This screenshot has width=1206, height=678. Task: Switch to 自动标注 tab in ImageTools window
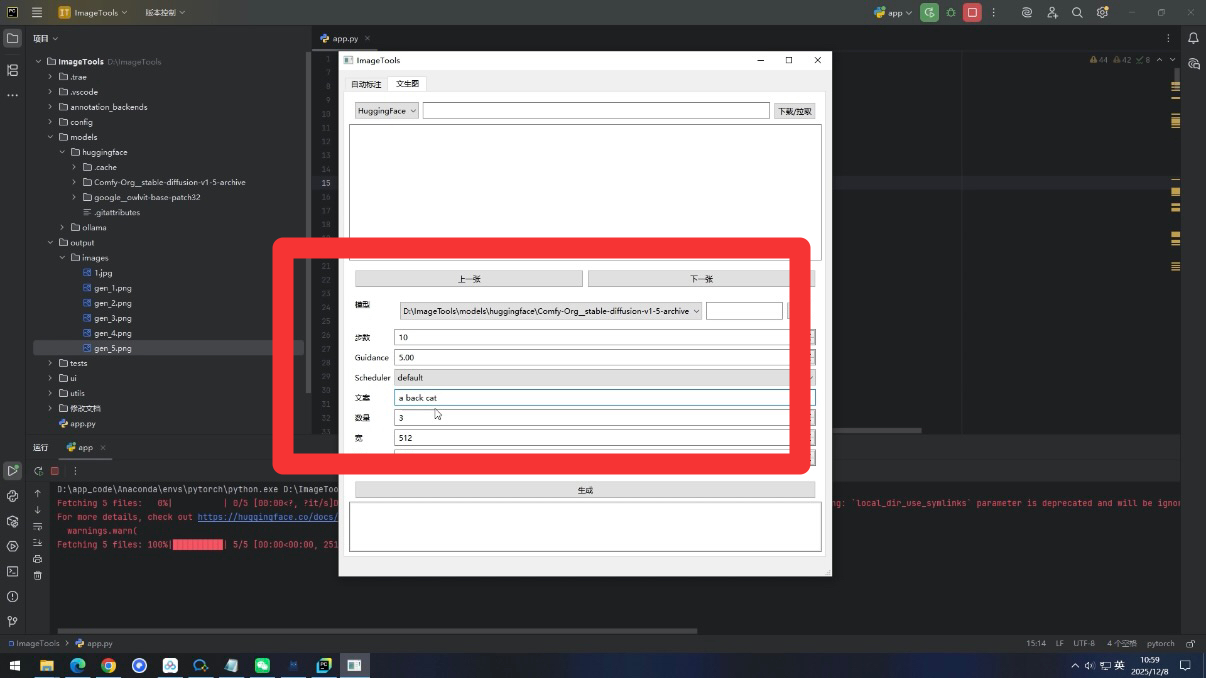point(366,84)
